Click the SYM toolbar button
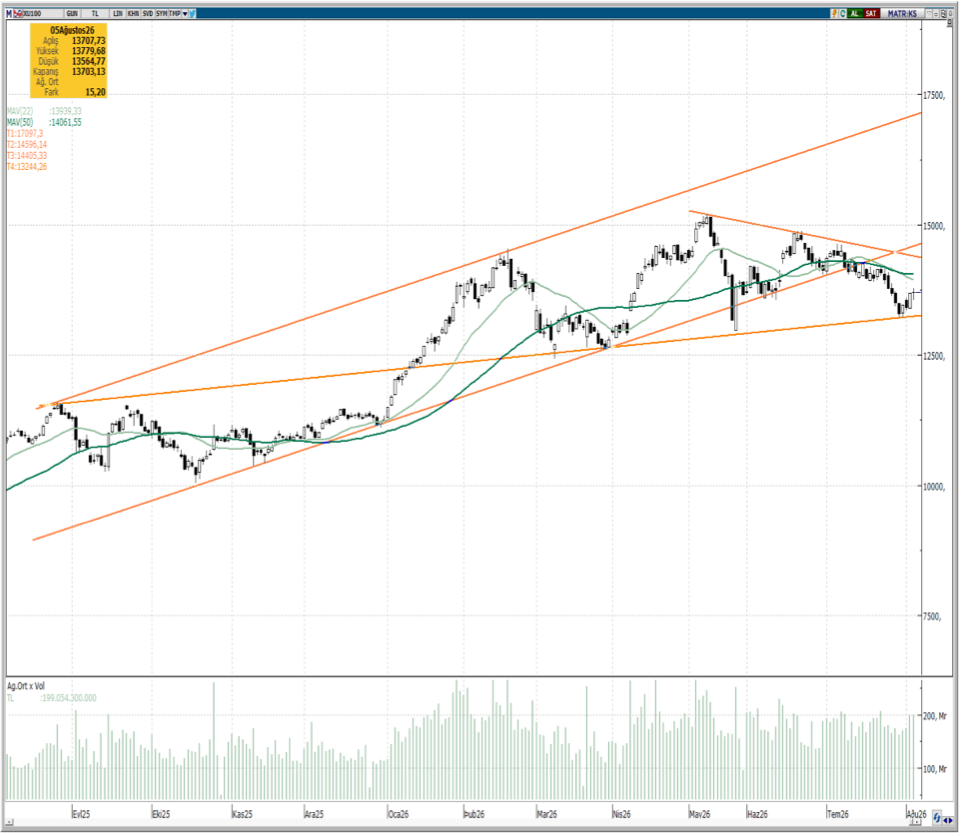Viewport: 962px width, 836px height. pyautogui.click(x=161, y=13)
